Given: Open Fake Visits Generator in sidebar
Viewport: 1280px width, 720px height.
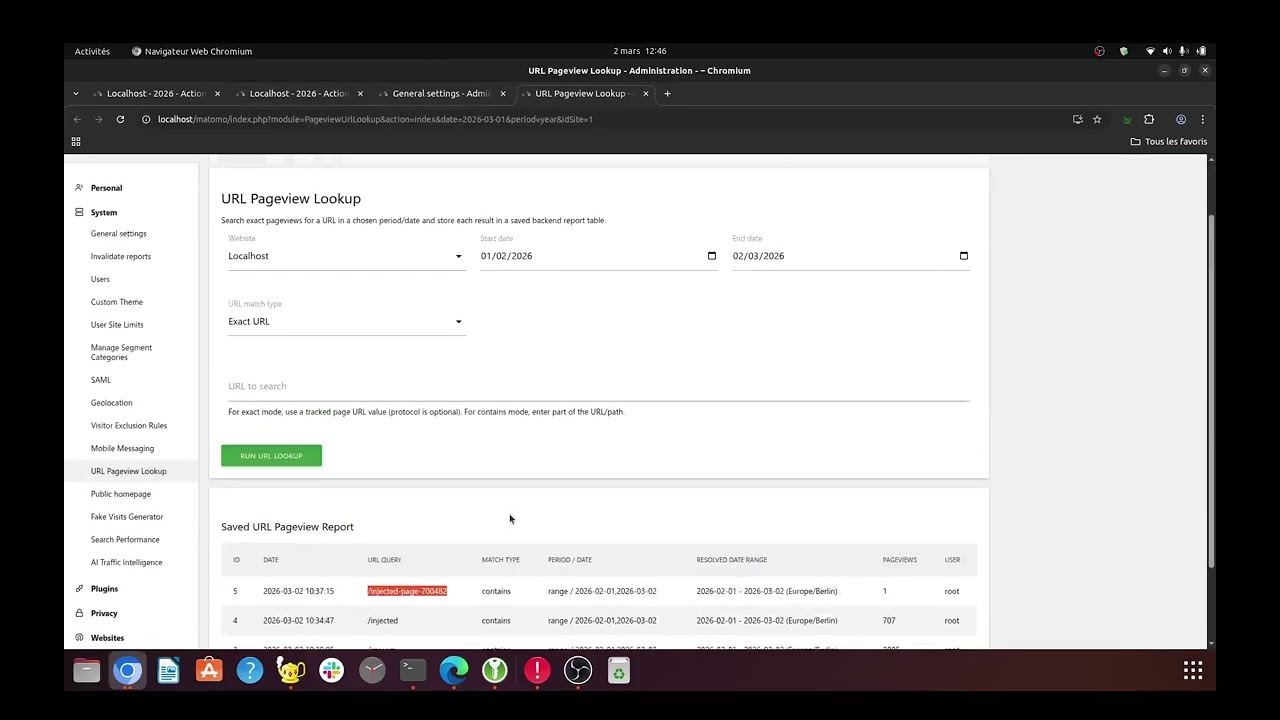Looking at the screenshot, I should pyautogui.click(x=127, y=517).
